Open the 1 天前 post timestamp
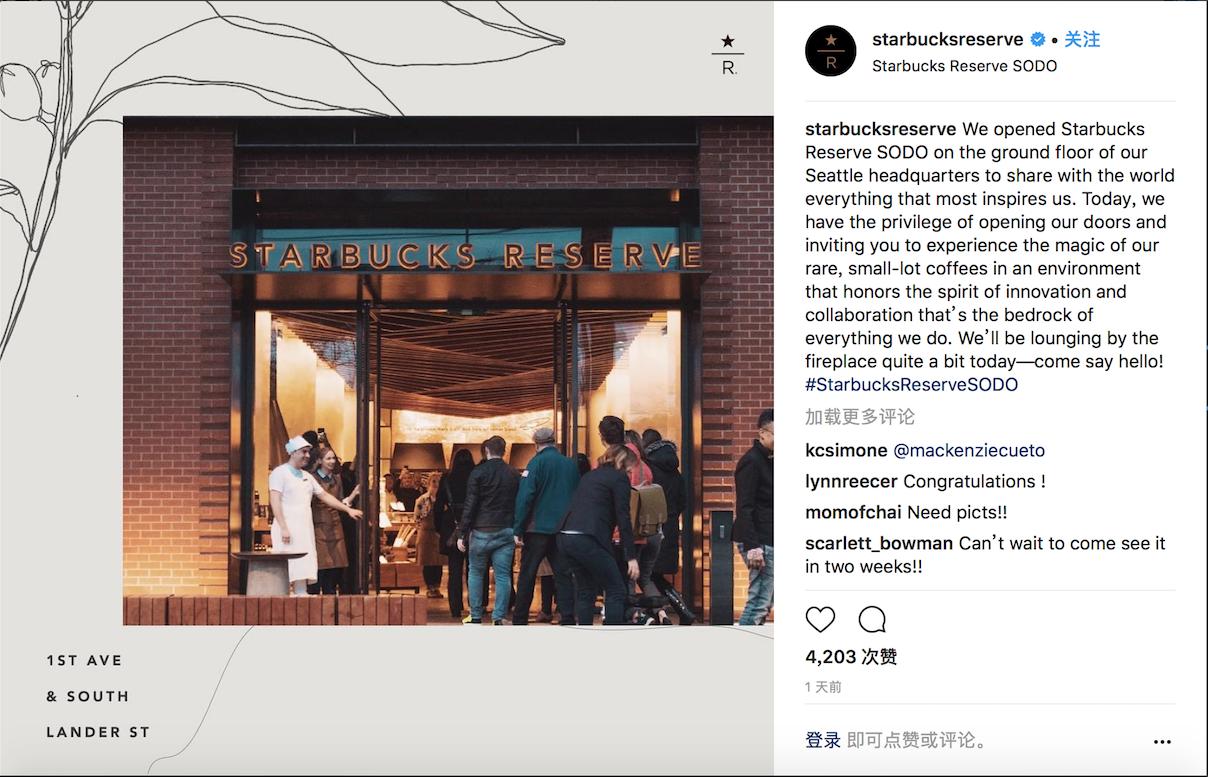This screenshot has height=777, width=1208. tap(823, 687)
